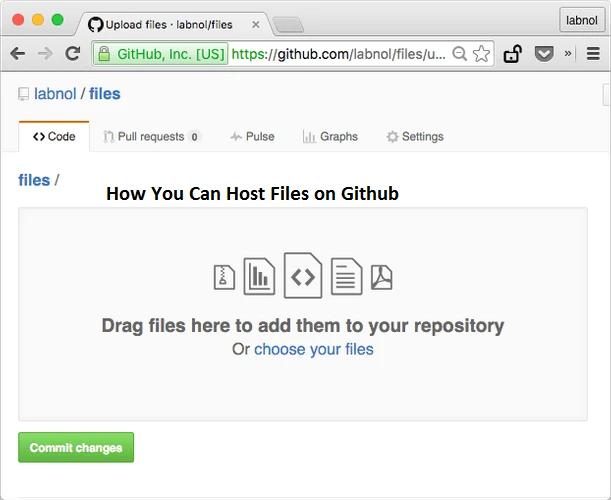Show hidden extensions with the chevron
Screen dimensions: 611x500
(568, 54)
